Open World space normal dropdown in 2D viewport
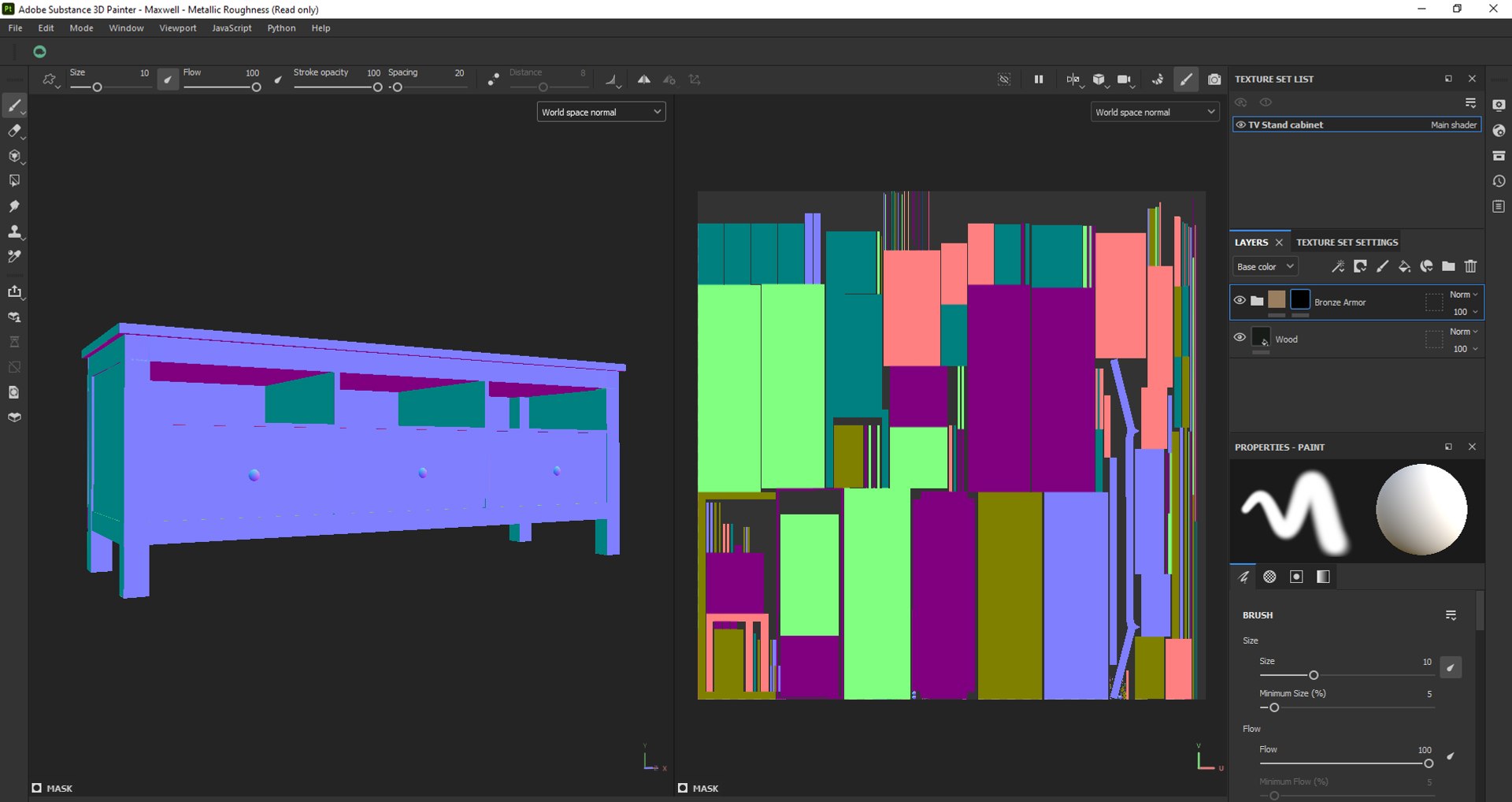The height and width of the screenshot is (802, 1512). coord(1155,112)
